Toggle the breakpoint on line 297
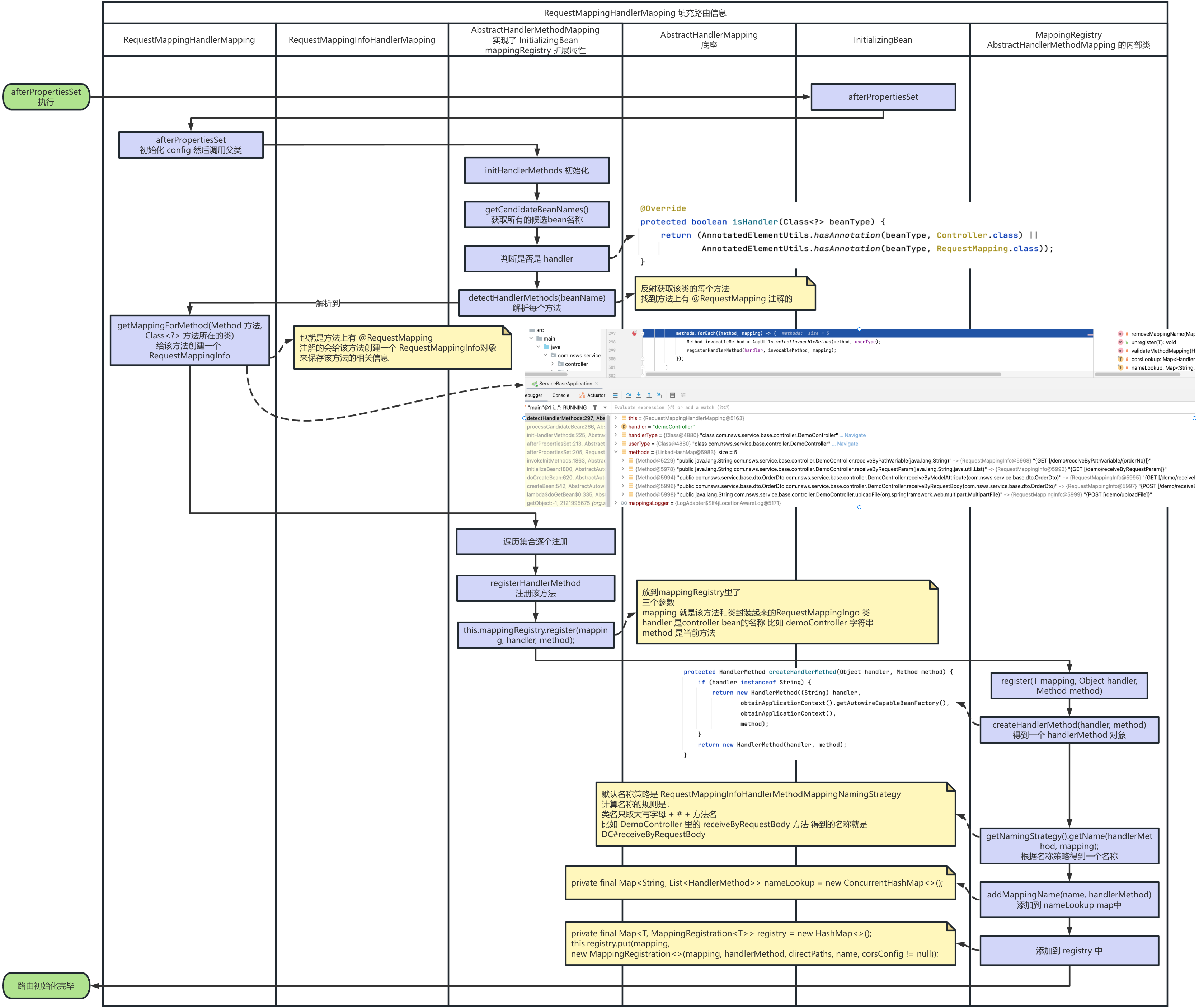 coord(634,333)
